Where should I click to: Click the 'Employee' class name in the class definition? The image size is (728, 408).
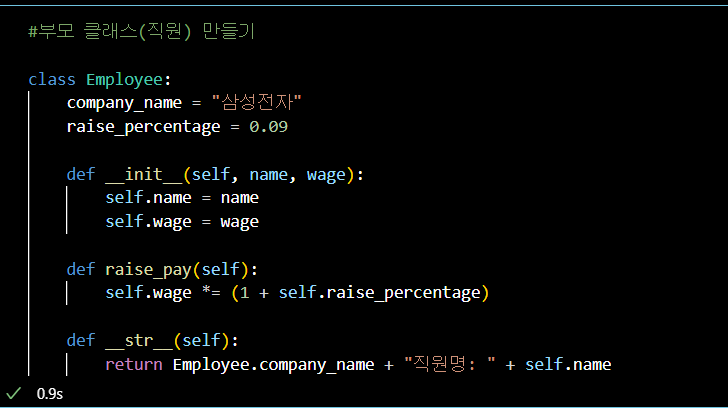pos(124,80)
